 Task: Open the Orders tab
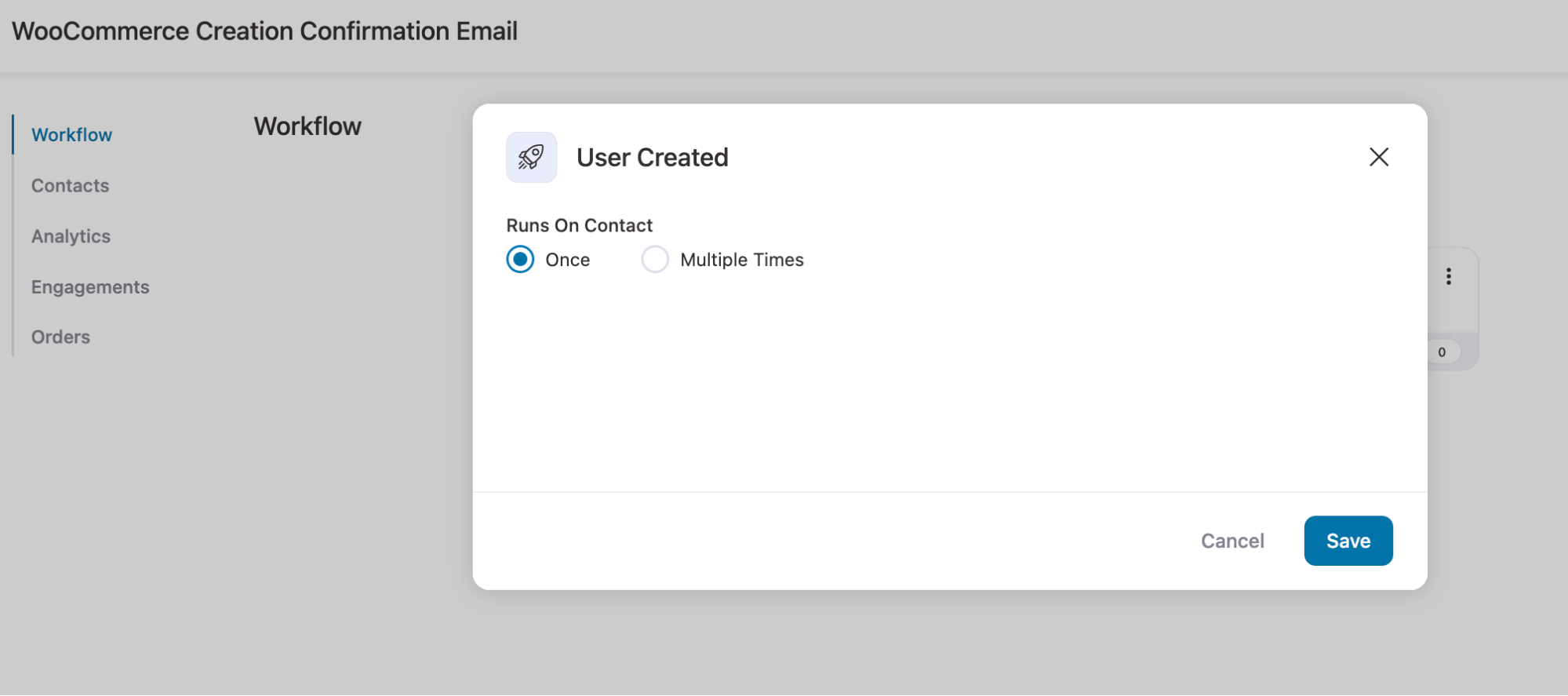60,337
